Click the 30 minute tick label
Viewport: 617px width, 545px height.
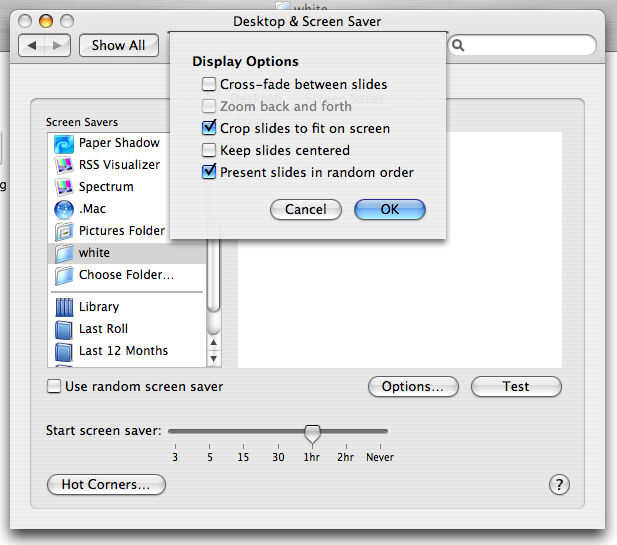click(278, 457)
